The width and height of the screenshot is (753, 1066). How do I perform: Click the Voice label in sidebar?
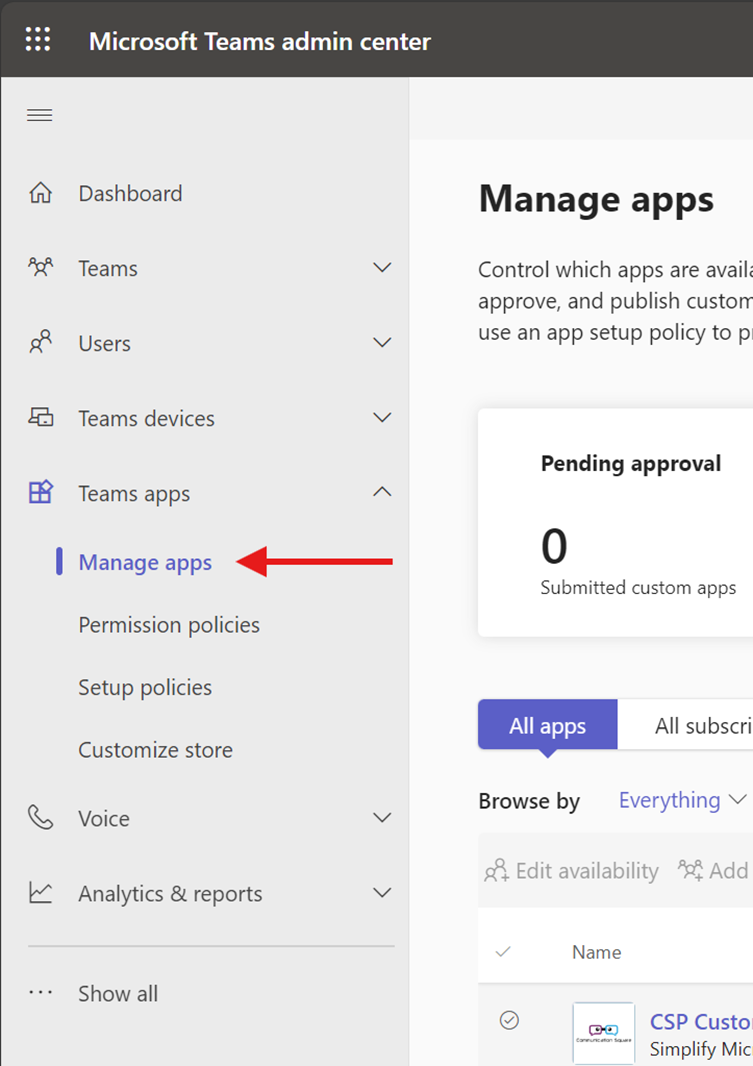103,818
